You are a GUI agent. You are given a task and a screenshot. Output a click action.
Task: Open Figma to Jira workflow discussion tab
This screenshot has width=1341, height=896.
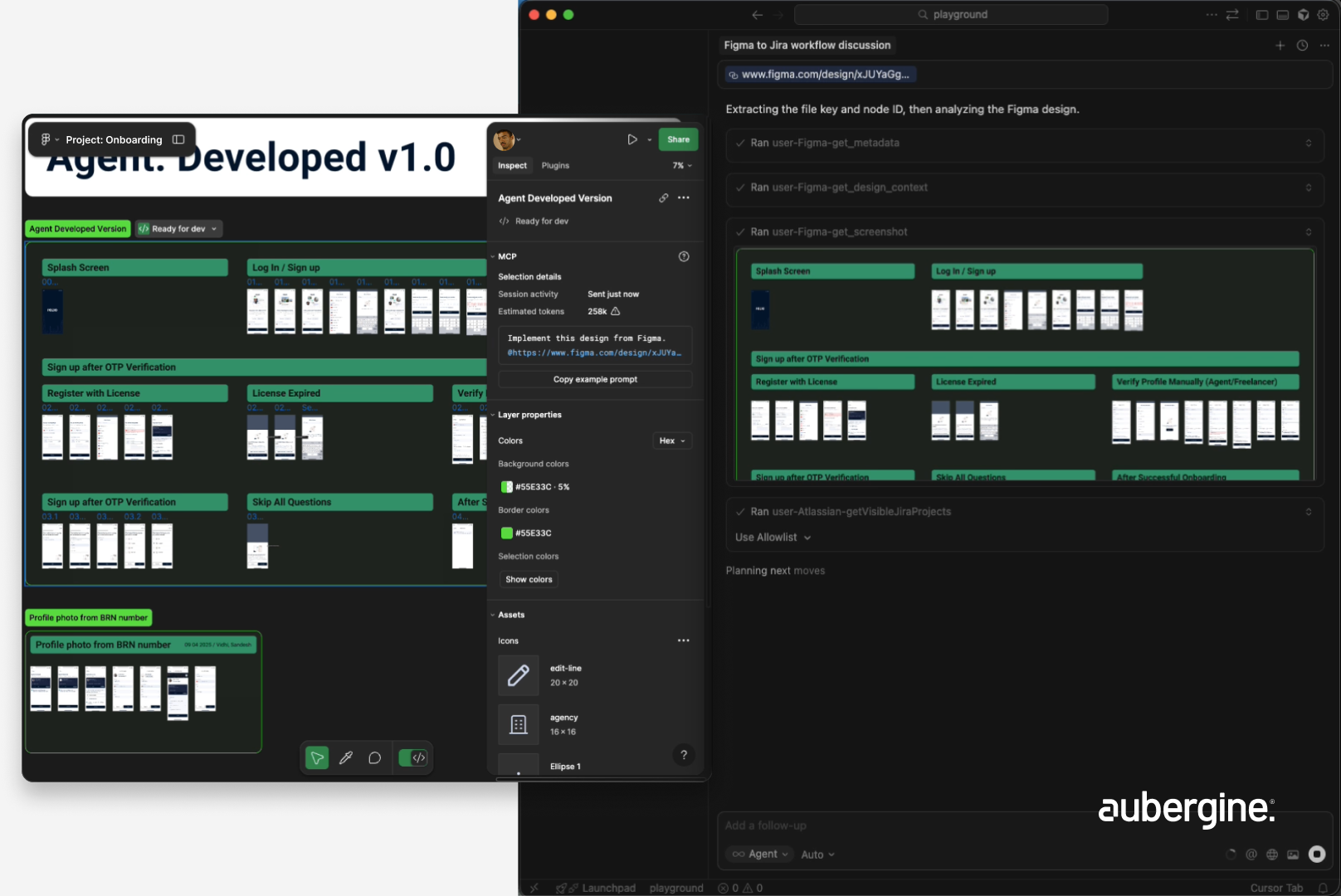tap(807, 46)
